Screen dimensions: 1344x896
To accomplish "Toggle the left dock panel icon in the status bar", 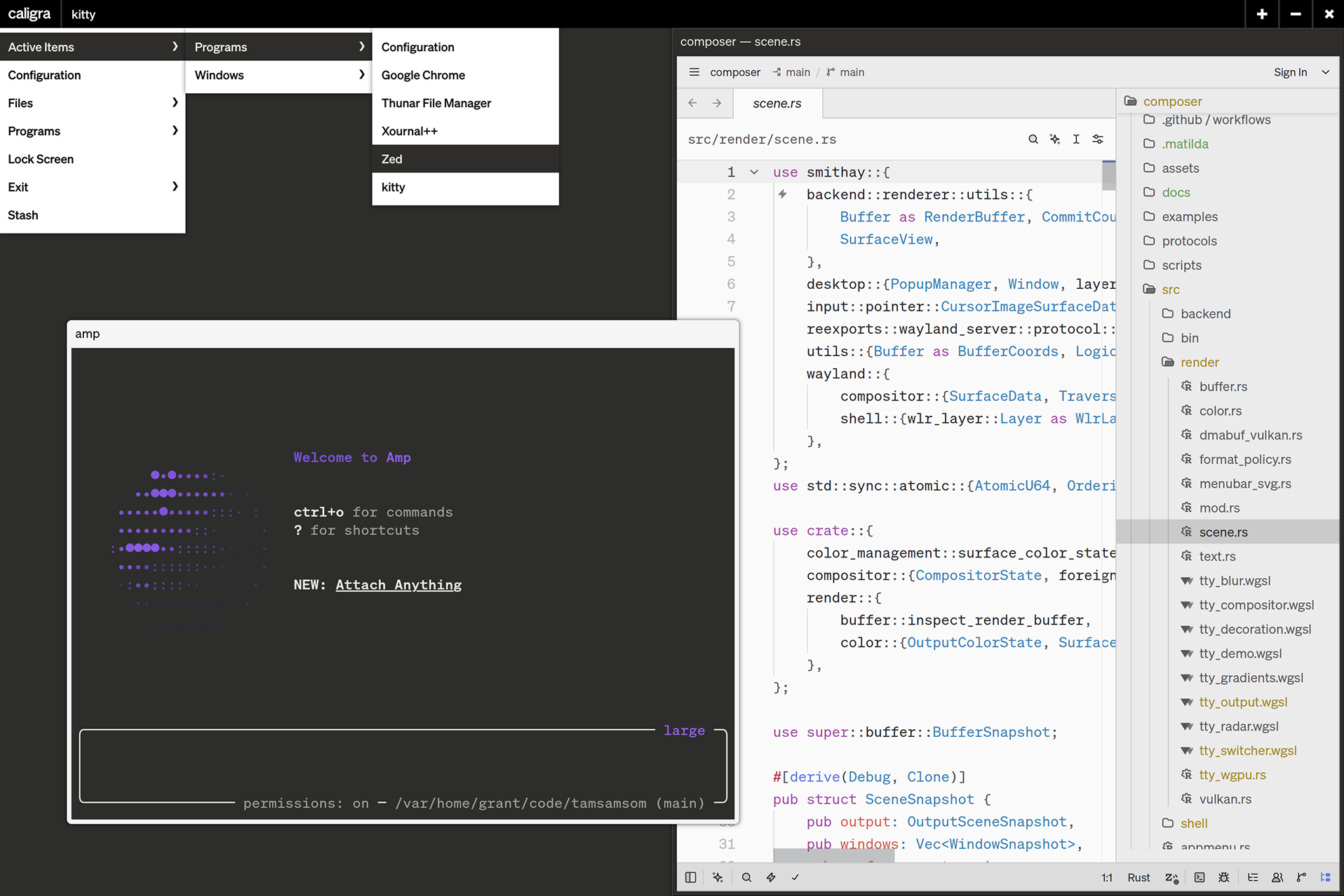I will [690, 877].
